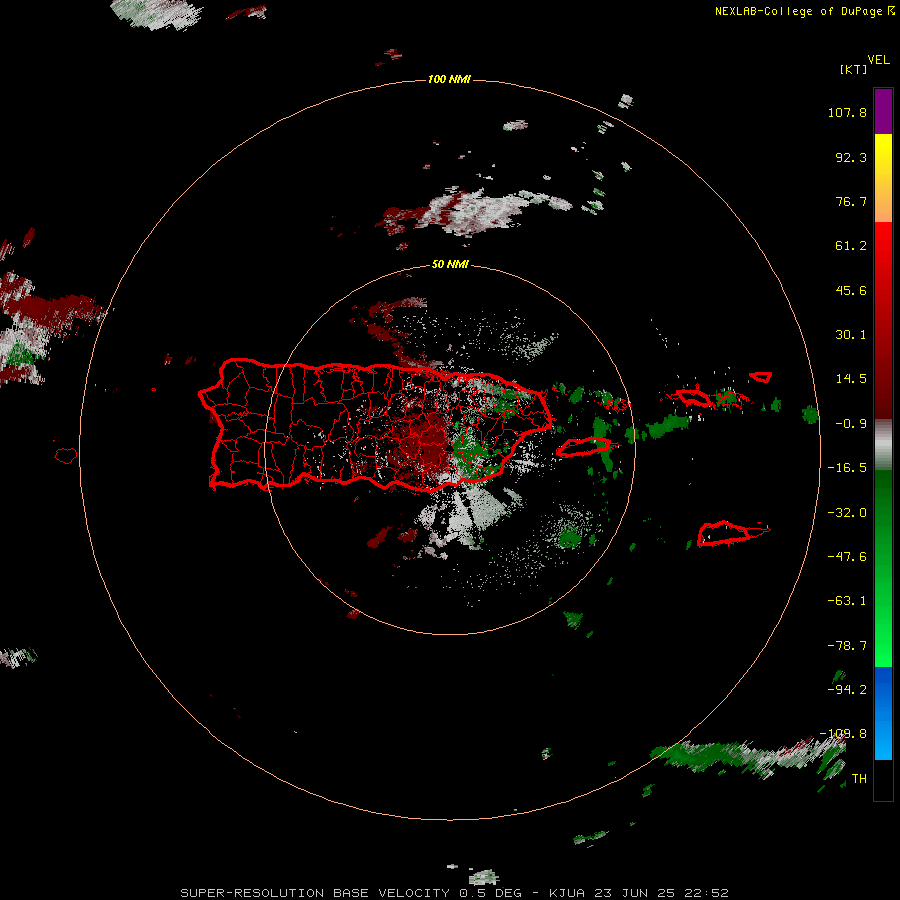The image size is (900, 900).
Task: Click the -63.1 legend value
Action: (847, 601)
